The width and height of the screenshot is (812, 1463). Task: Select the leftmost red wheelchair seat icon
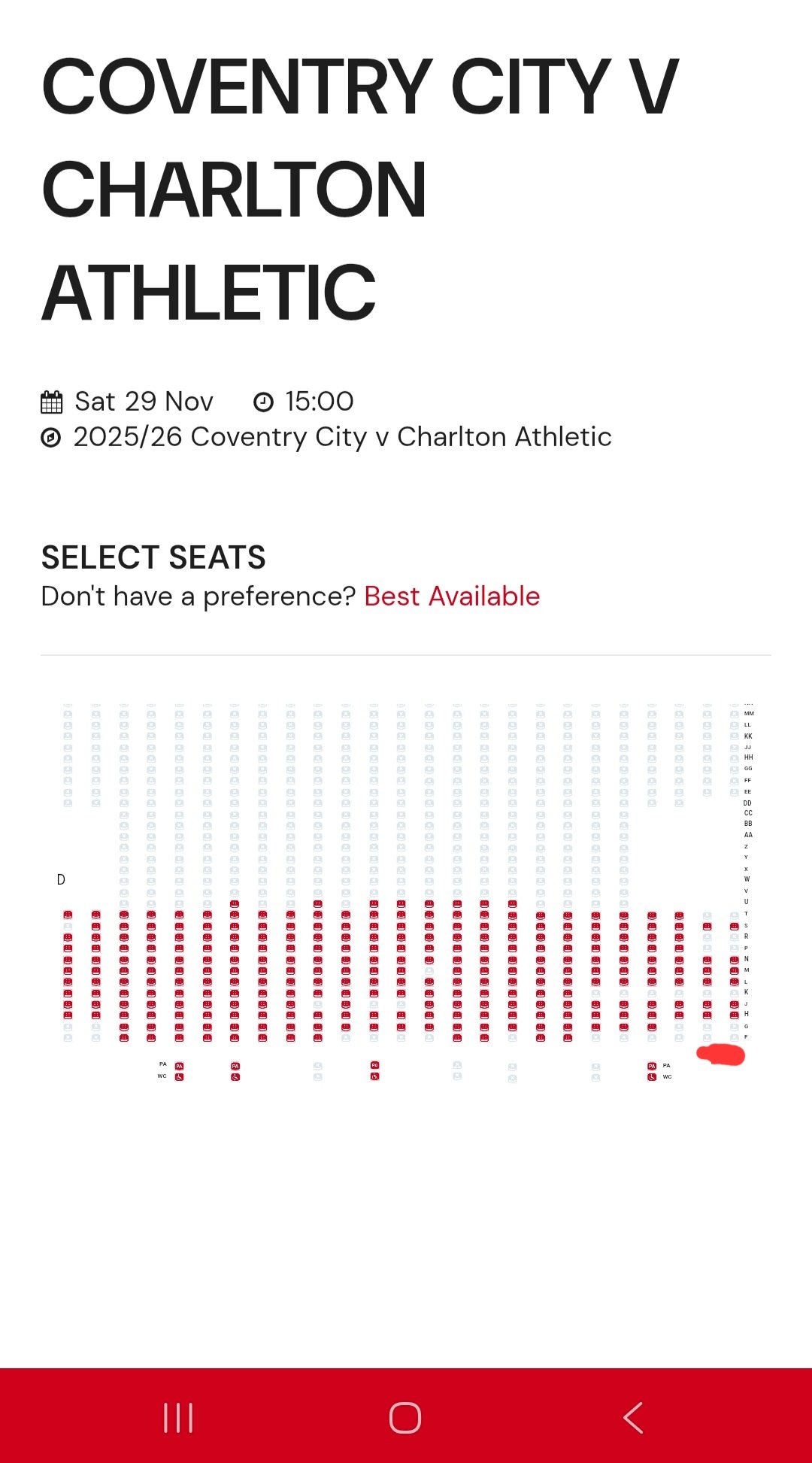pyautogui.click(x=179, y=1077)
